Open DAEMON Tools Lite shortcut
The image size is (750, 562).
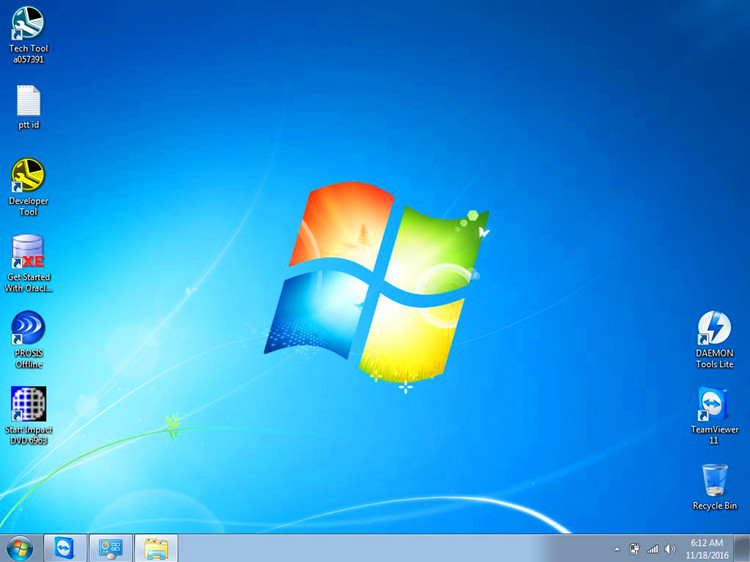click(x=714, y=340)
